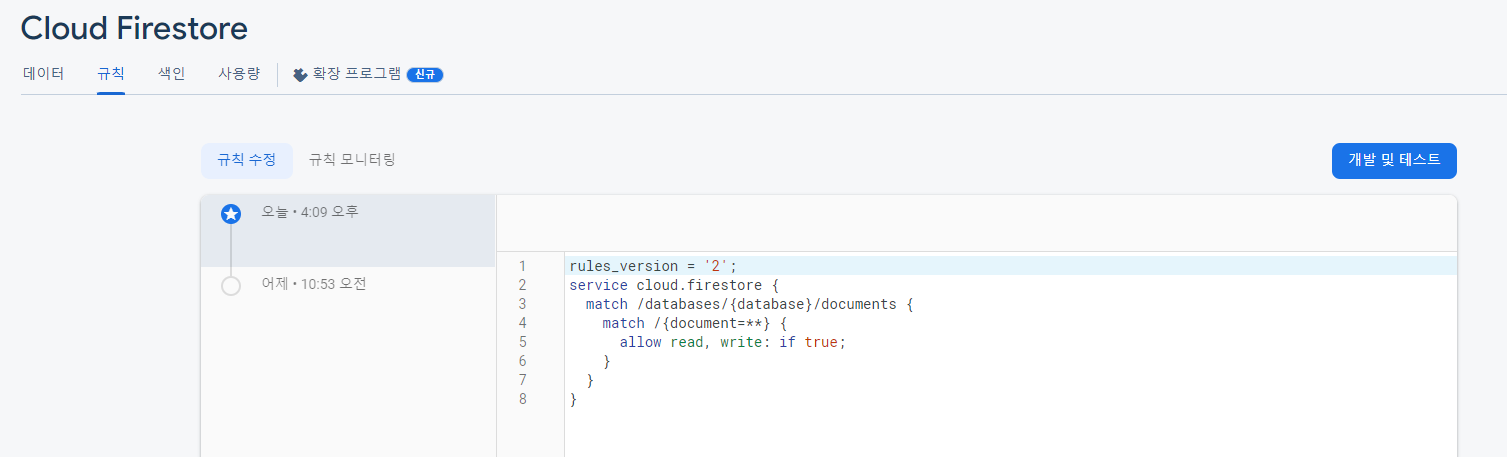Click the service cloud.firestore { line
Screen dimensions: 1507x457
(674, 285)
